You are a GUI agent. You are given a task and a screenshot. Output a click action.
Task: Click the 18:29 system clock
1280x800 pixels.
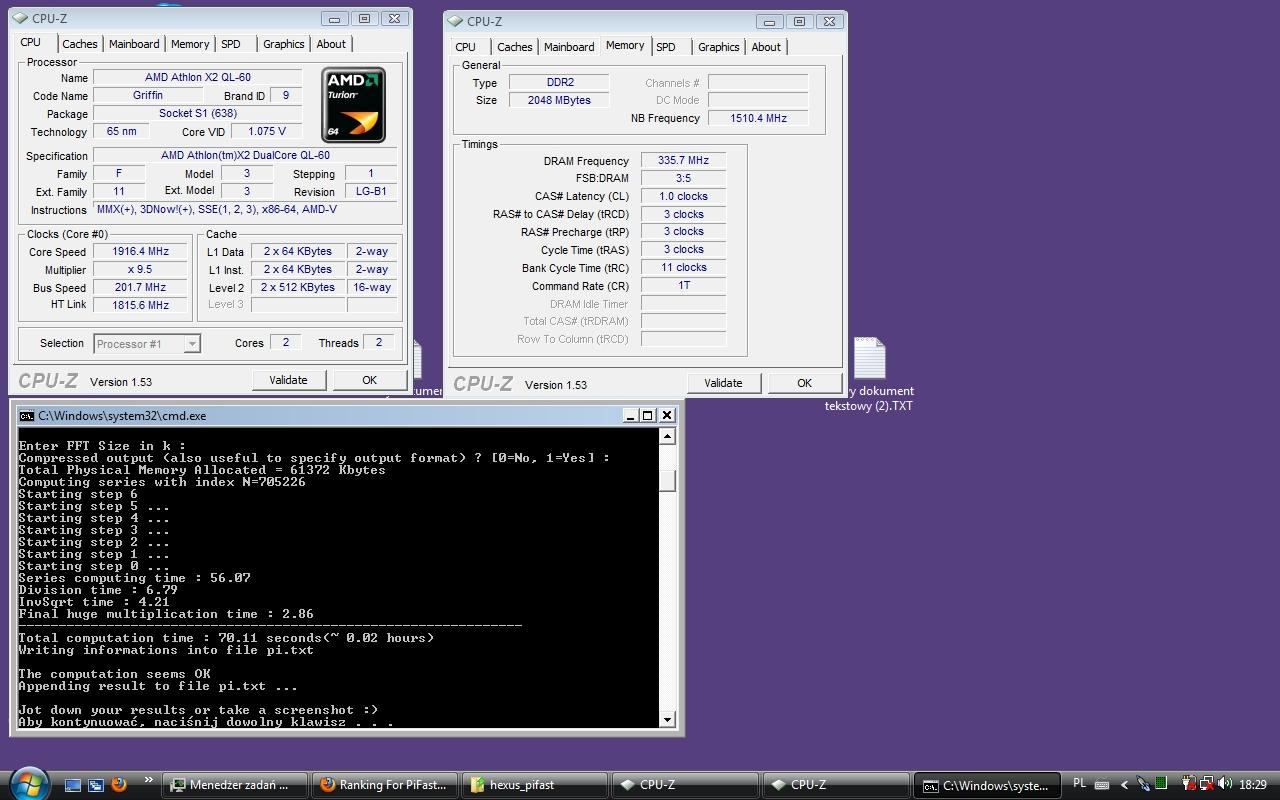coord(1253,785)
